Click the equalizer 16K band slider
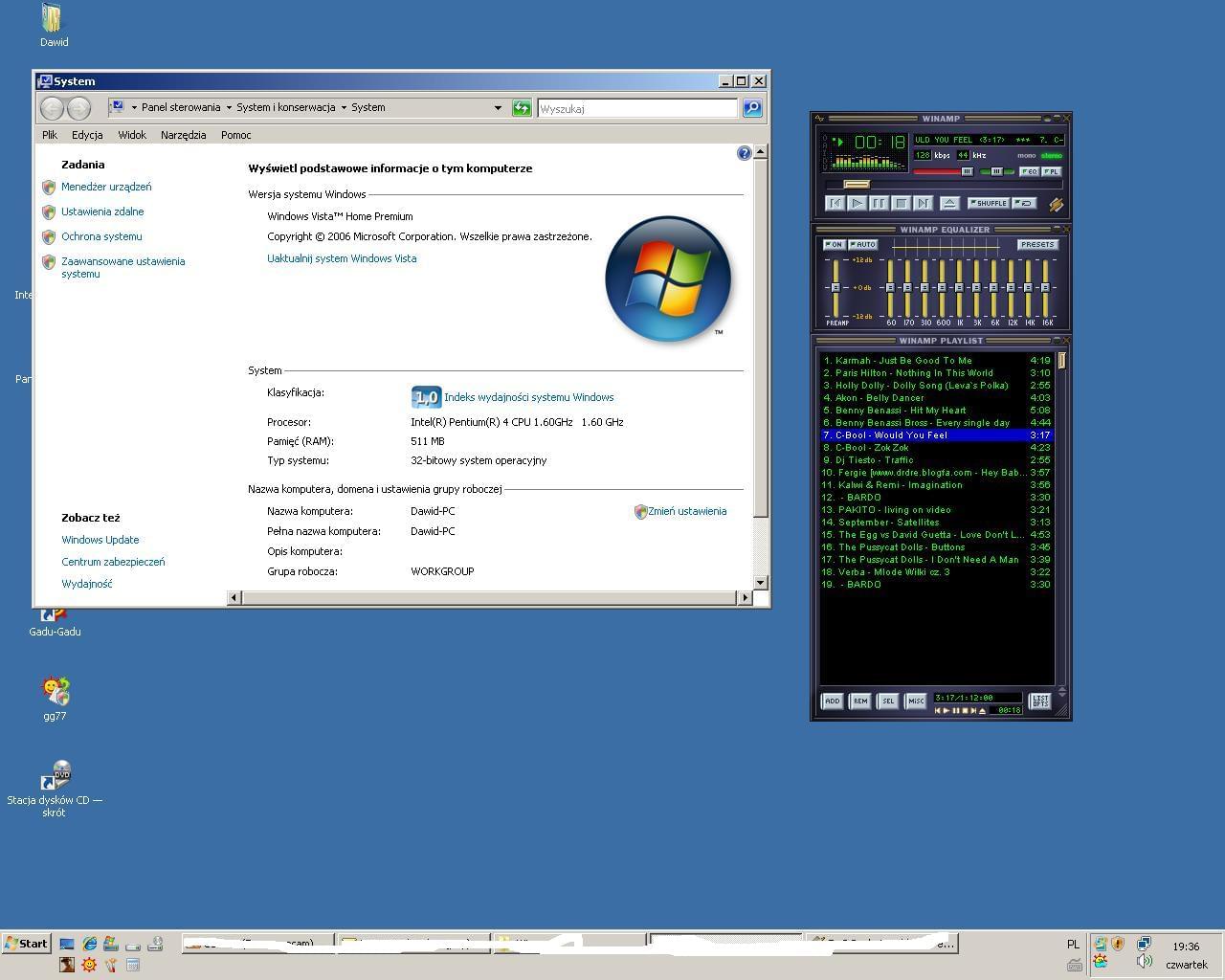This screenshot has width=1225, height=980. pyautogui.click(x=1046, y=288)
